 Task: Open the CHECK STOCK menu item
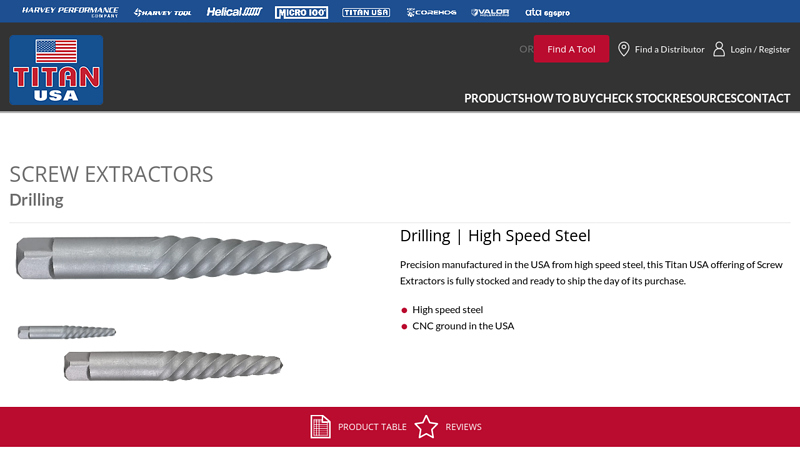(x=634, y=98)
